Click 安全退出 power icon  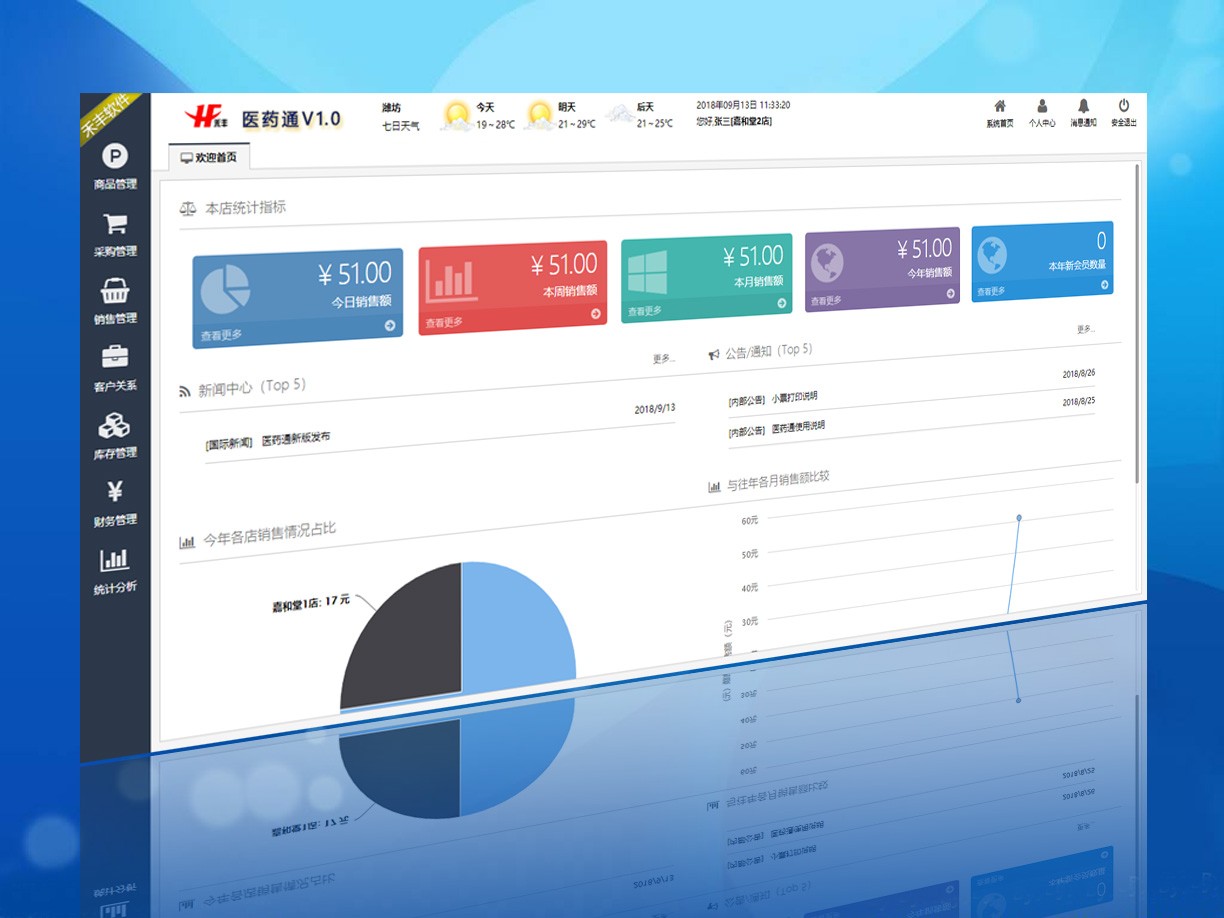pyautogui.click(x=1124, y=106)
